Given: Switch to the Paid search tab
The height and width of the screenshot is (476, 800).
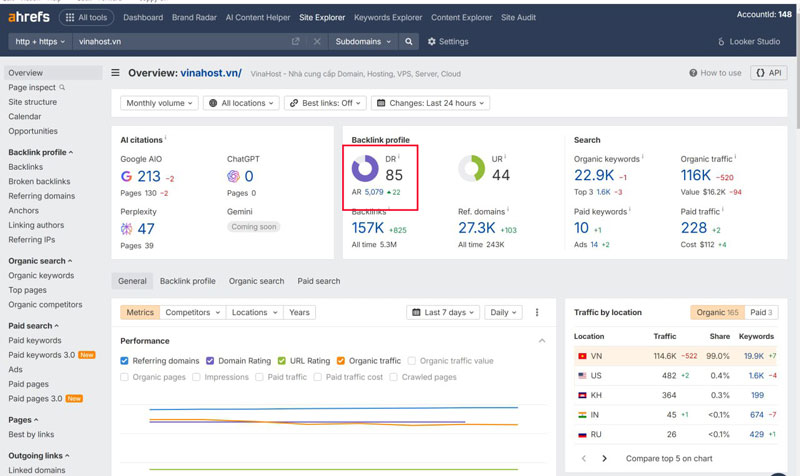Looking at the screenshot, I should click(318, 281).
